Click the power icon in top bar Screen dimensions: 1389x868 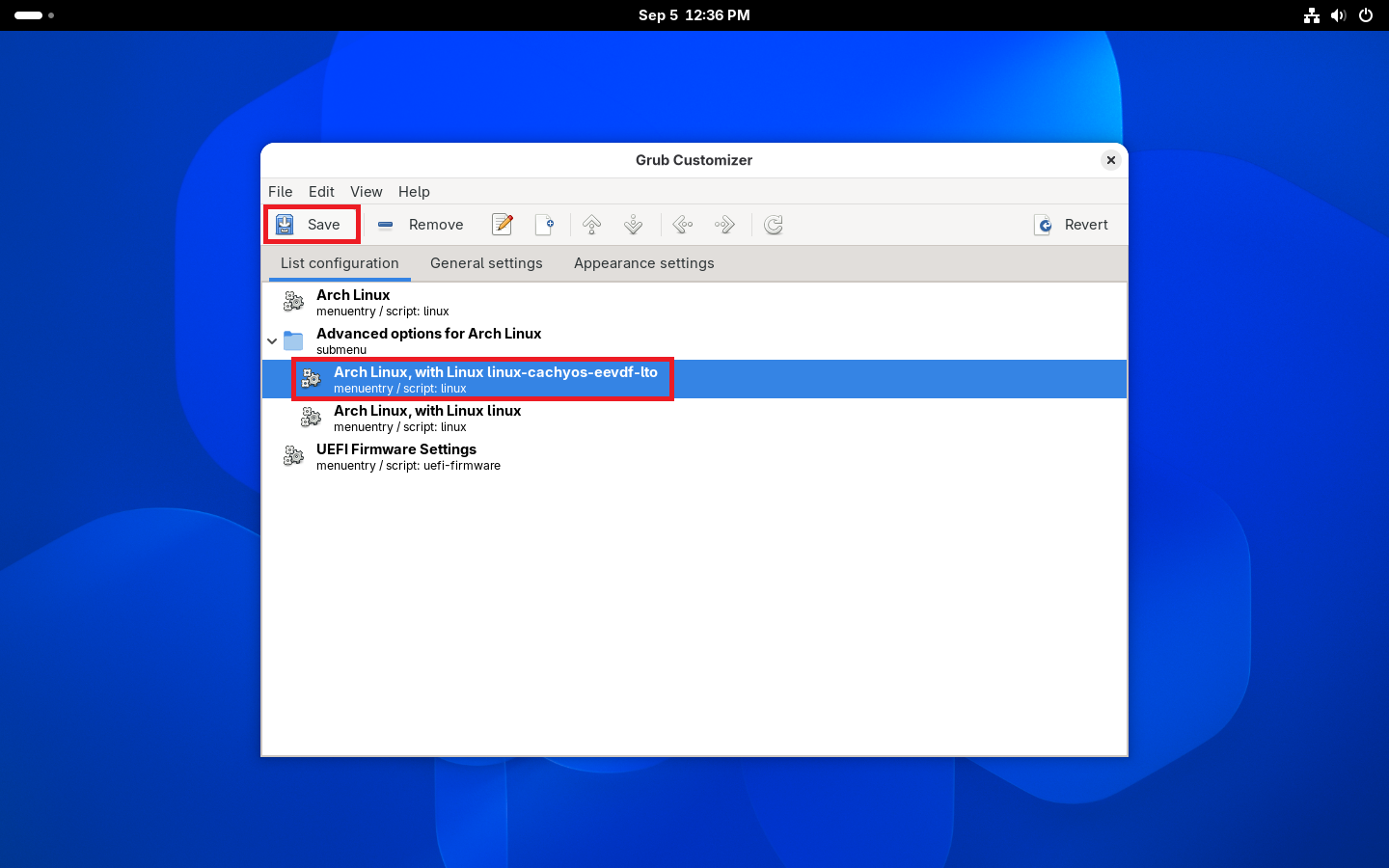[x=1366, y=15]
